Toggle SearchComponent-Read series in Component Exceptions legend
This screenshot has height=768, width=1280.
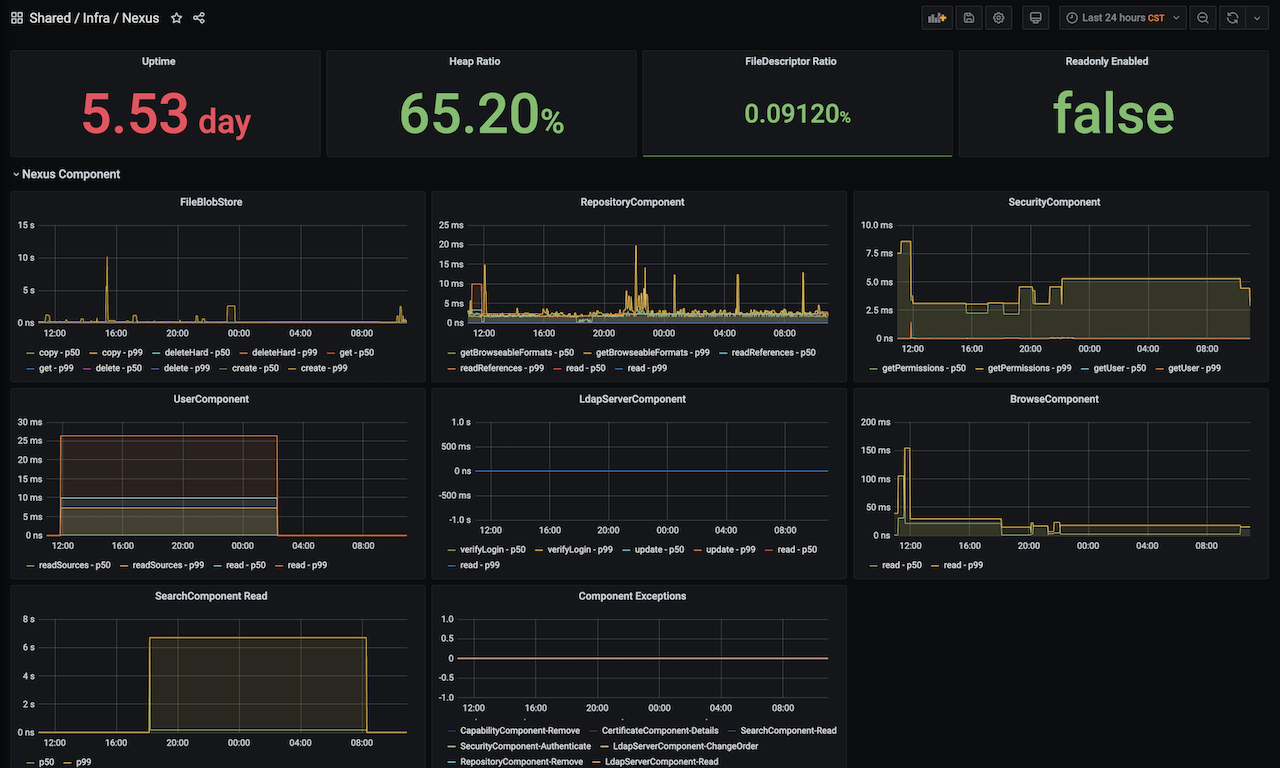pos(788,731)
